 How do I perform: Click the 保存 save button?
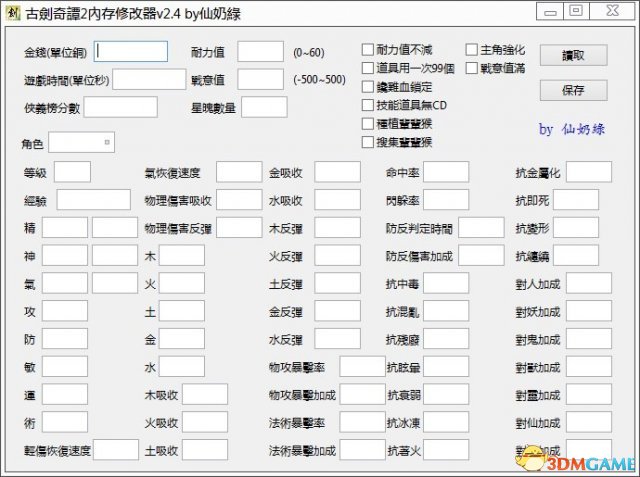click(x=573, y=90)
